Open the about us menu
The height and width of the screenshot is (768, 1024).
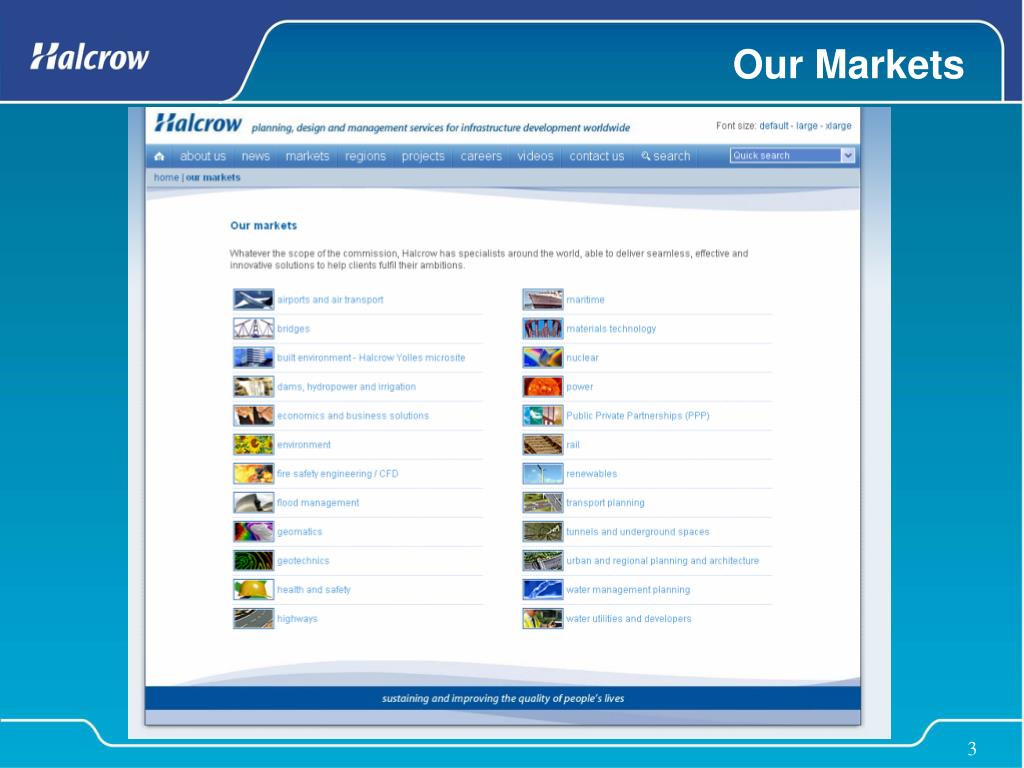click(x=202, y=156)
